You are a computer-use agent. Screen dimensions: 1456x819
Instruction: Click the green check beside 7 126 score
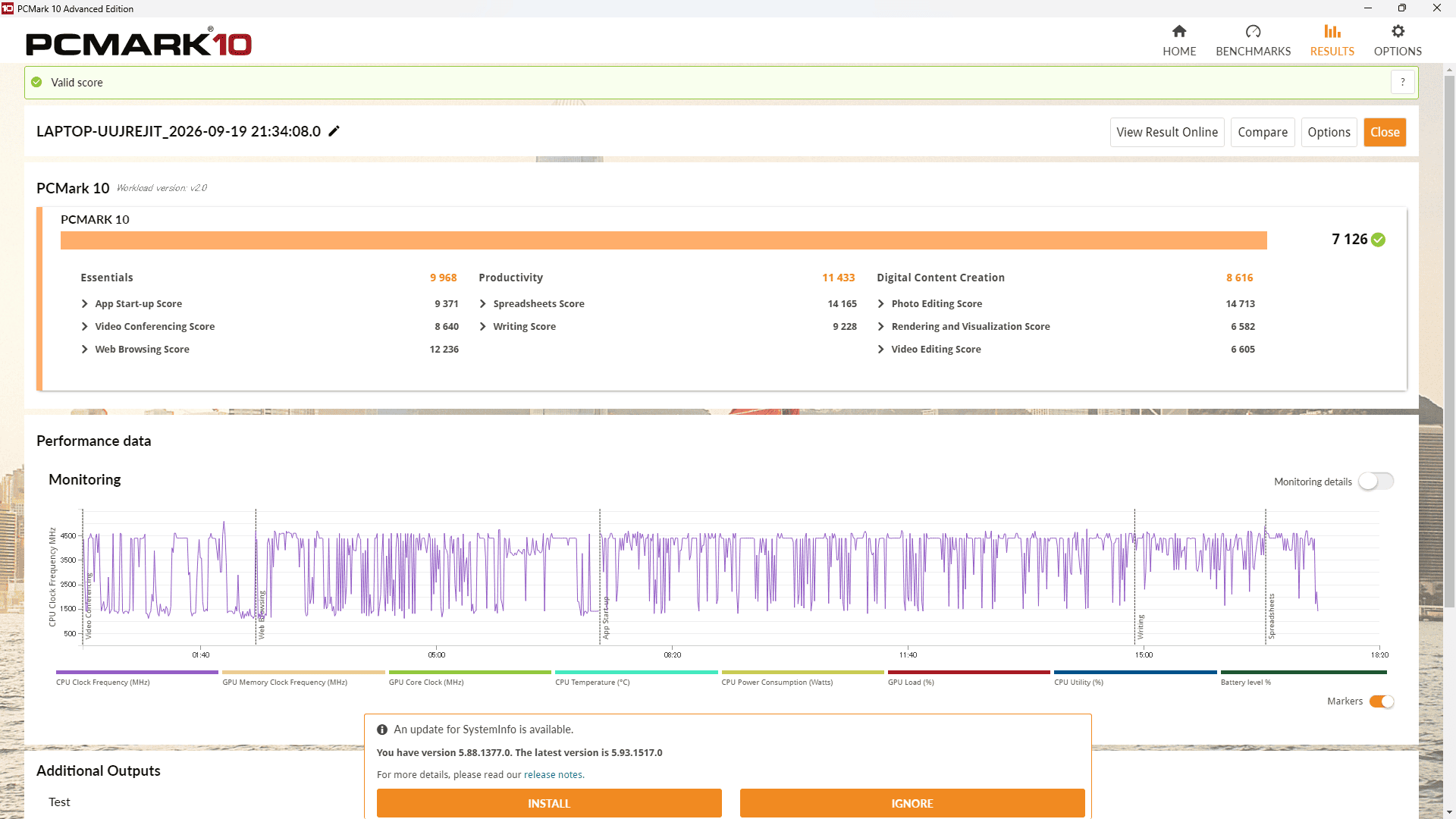click(1379, 240)
